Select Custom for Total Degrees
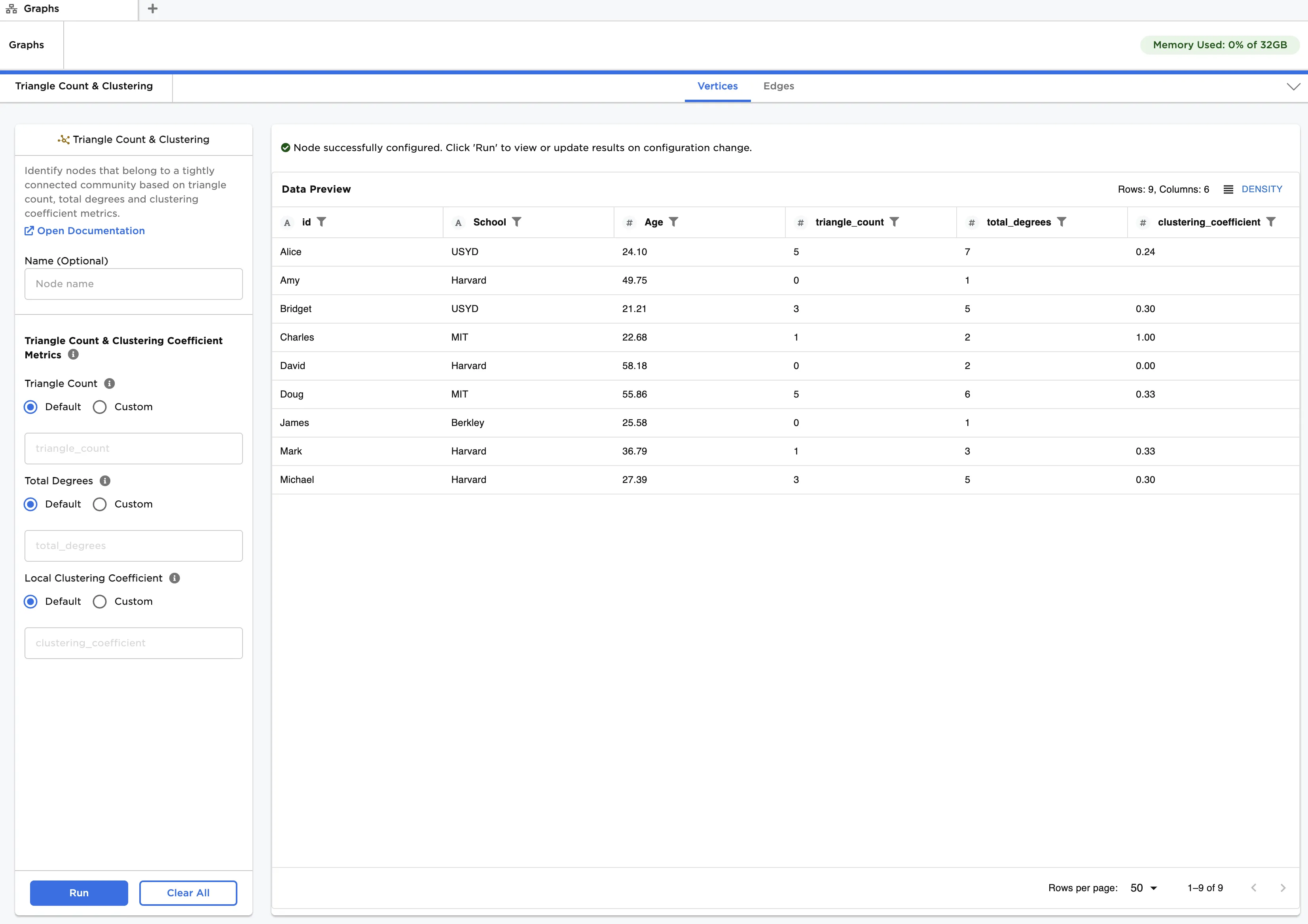This screenshot has height=924, width=1308. [x=100, y=504]
